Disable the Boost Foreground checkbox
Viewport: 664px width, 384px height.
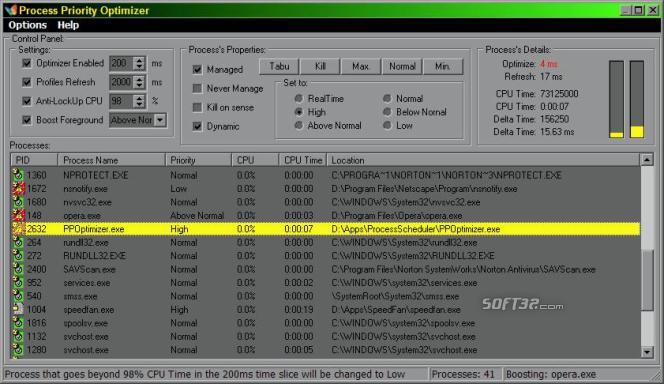click(27, 120)
